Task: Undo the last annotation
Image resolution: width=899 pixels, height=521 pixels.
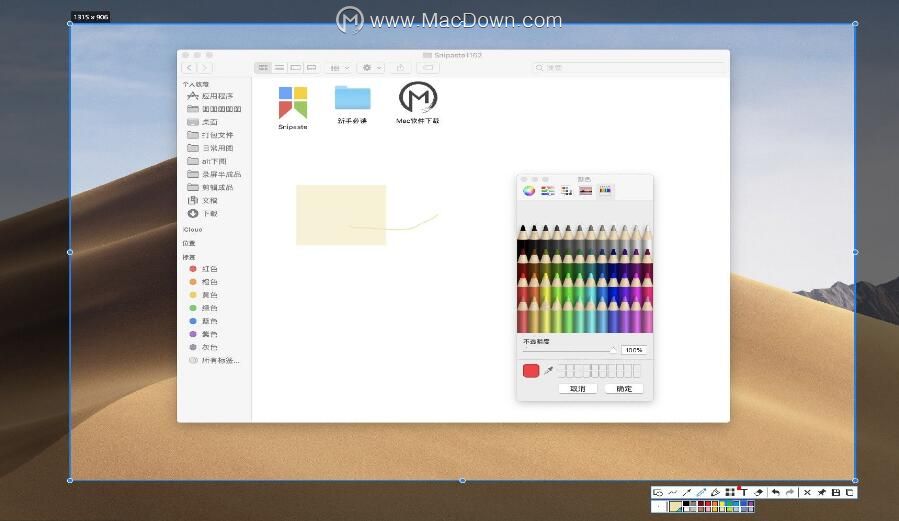Action: coord(776,492)
